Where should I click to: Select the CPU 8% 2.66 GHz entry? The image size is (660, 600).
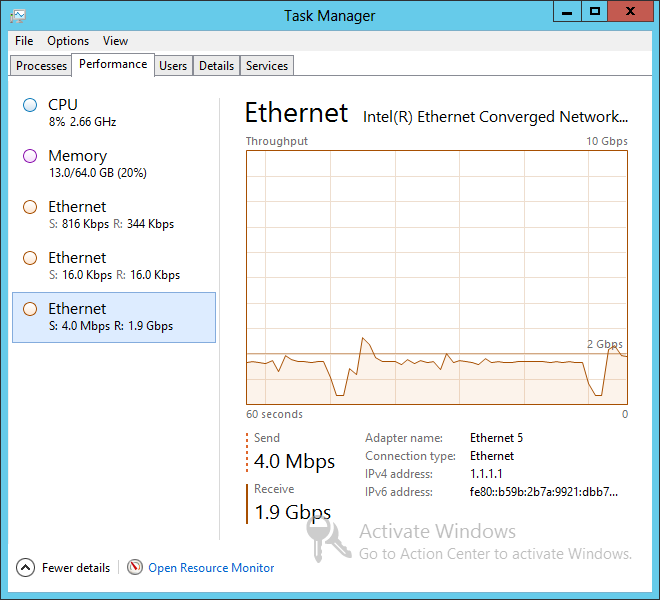point(114,113)
